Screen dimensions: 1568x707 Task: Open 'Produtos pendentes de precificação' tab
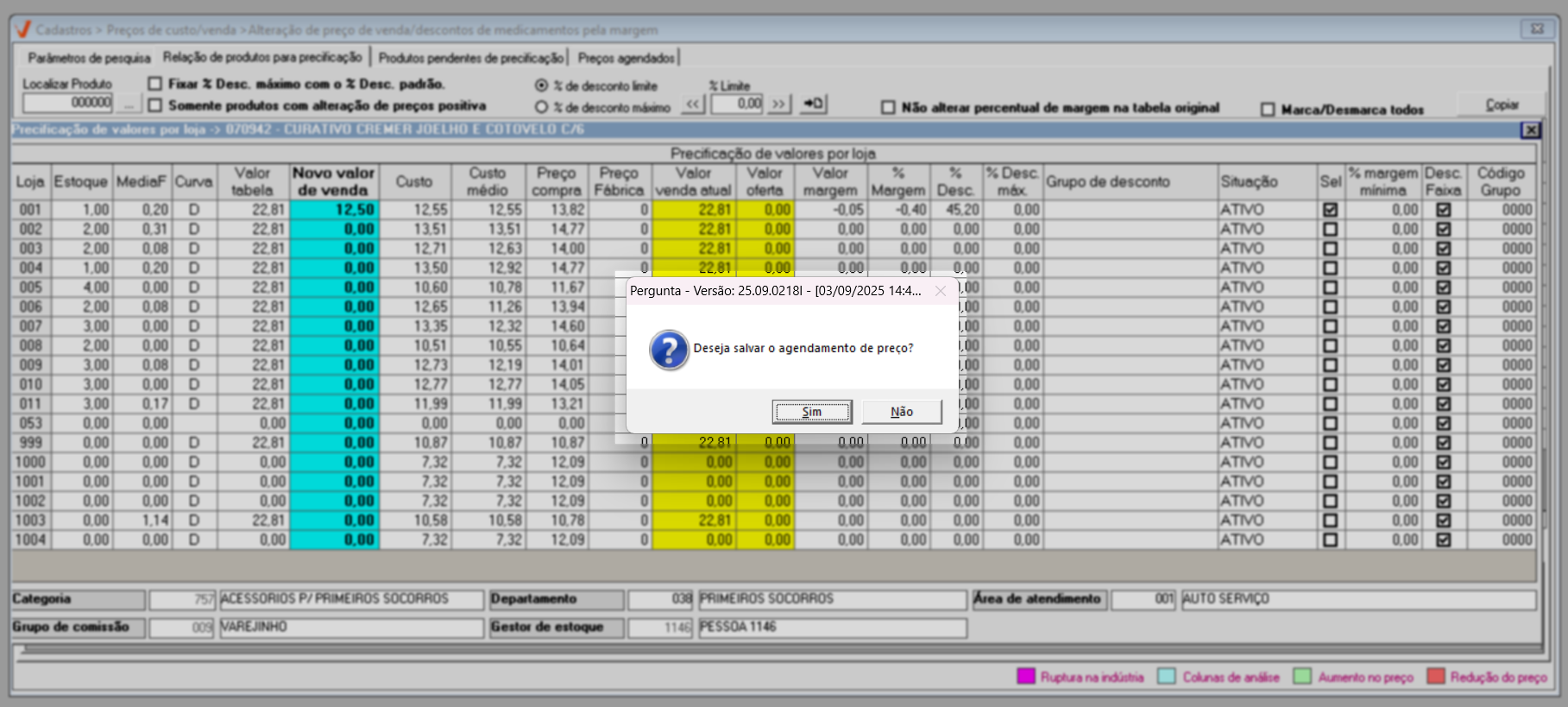[x=470, y=58]
